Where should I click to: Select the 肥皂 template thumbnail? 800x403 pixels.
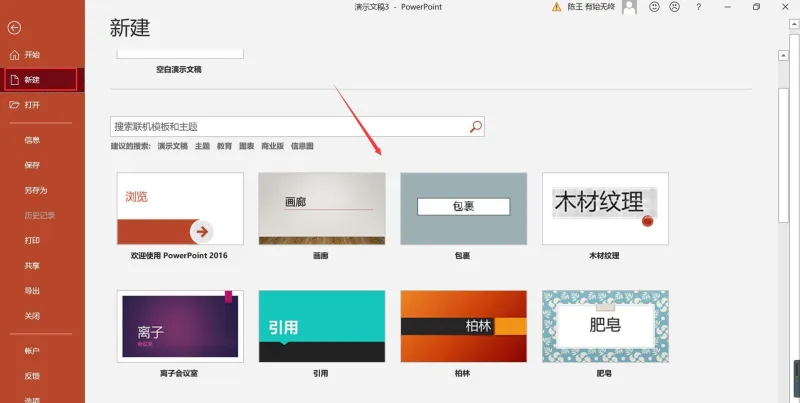point(605,326)
